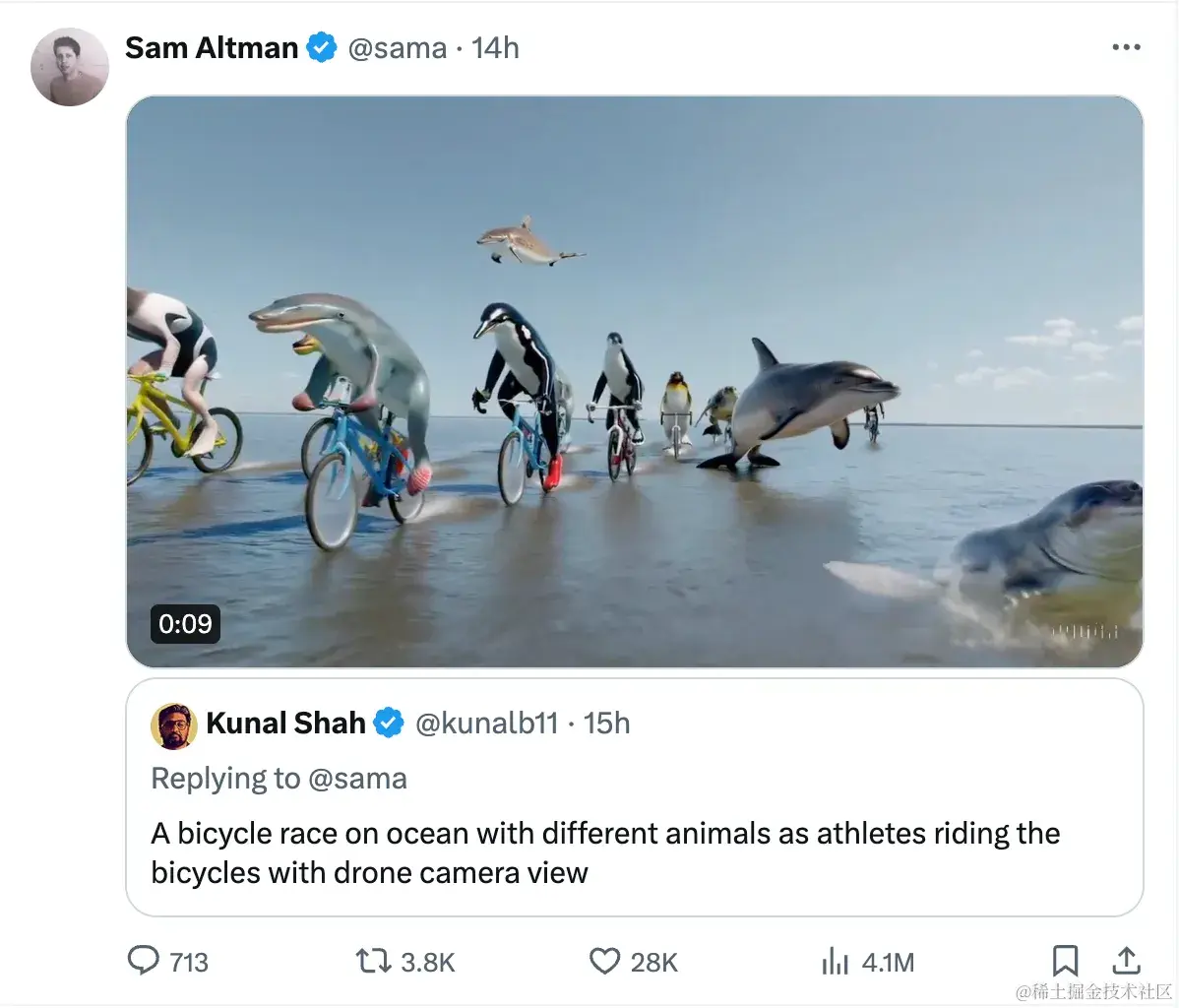The height and width of the screenshot is (1008, 1179).
Task: Click Sam Altman's blue verified badge
Action: pyautogui.click(x=321, y=47)
